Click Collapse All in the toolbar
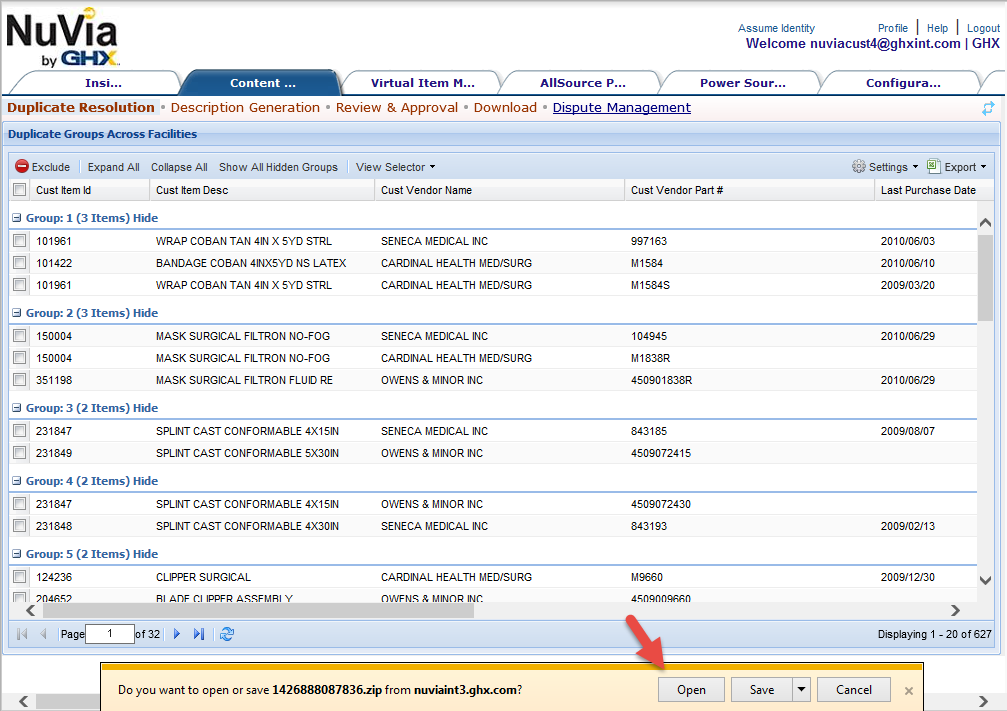This screenshot has height=711, width=1007. (x=179, y=167)
